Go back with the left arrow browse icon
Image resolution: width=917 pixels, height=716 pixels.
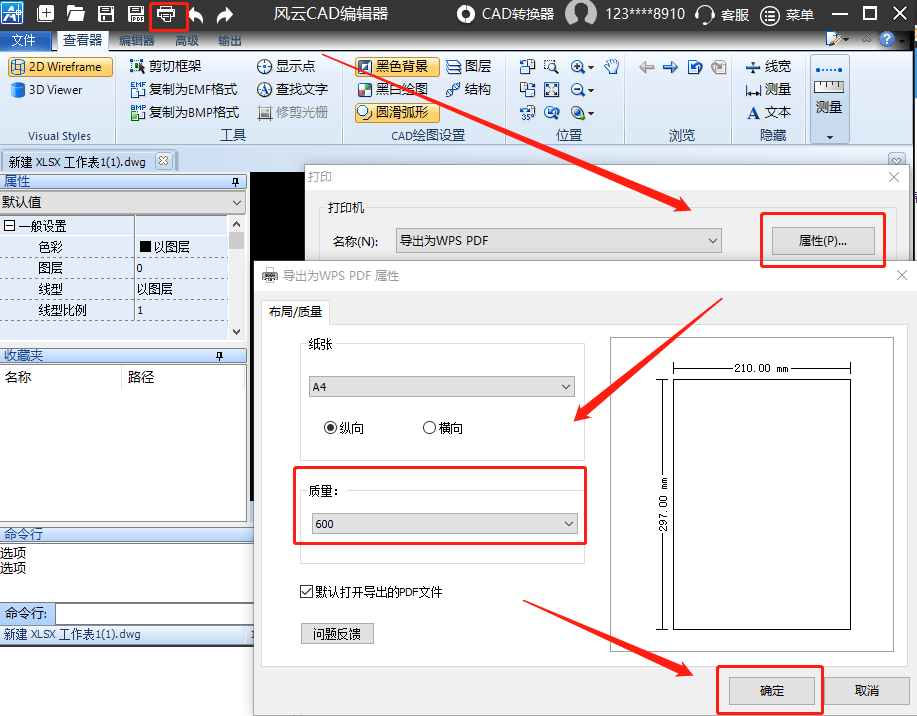(646, 67)
